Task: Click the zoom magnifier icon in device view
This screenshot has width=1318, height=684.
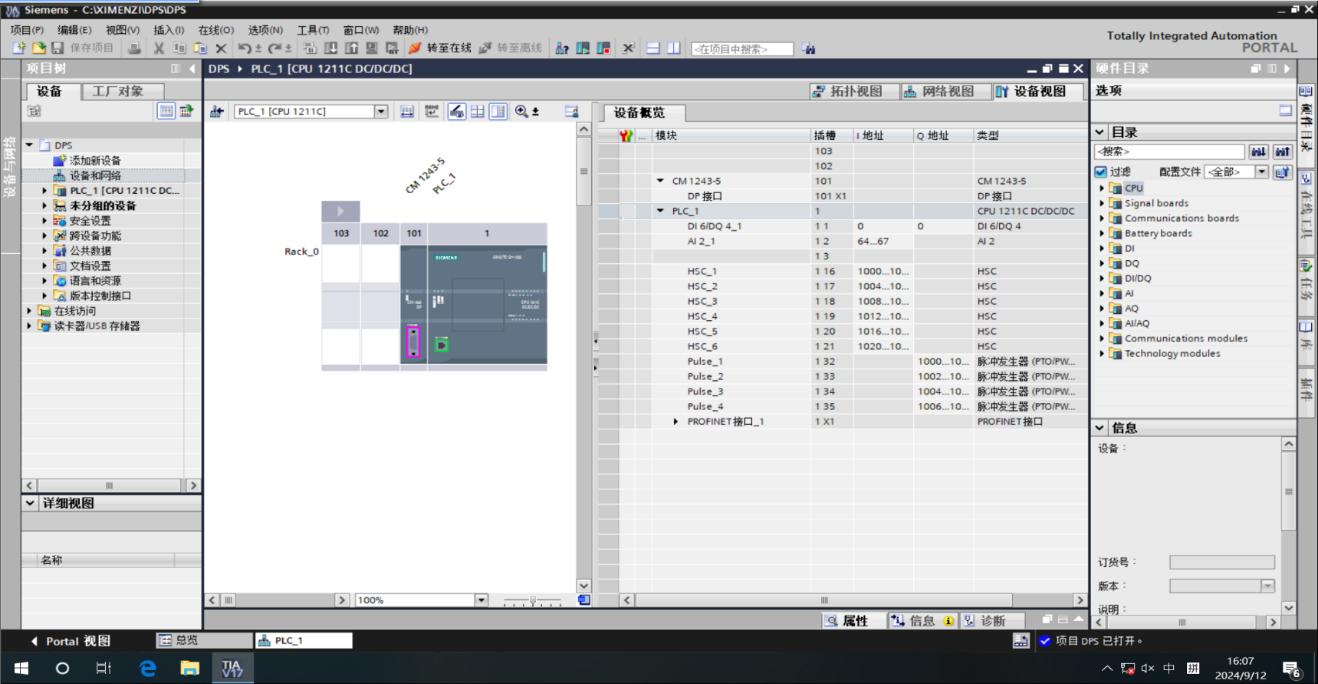Action: click(521, 112)
